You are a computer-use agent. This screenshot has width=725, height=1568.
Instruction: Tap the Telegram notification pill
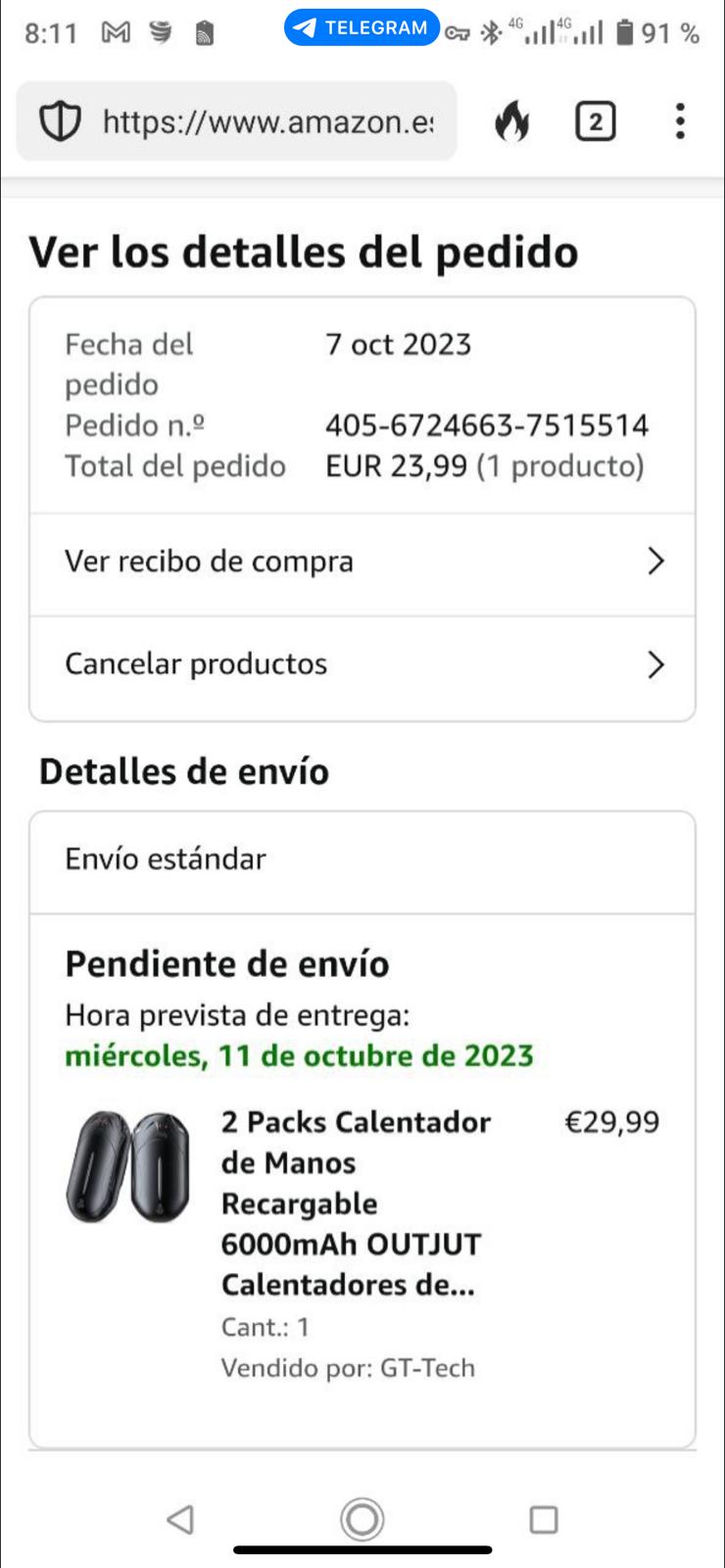point(362,27)
